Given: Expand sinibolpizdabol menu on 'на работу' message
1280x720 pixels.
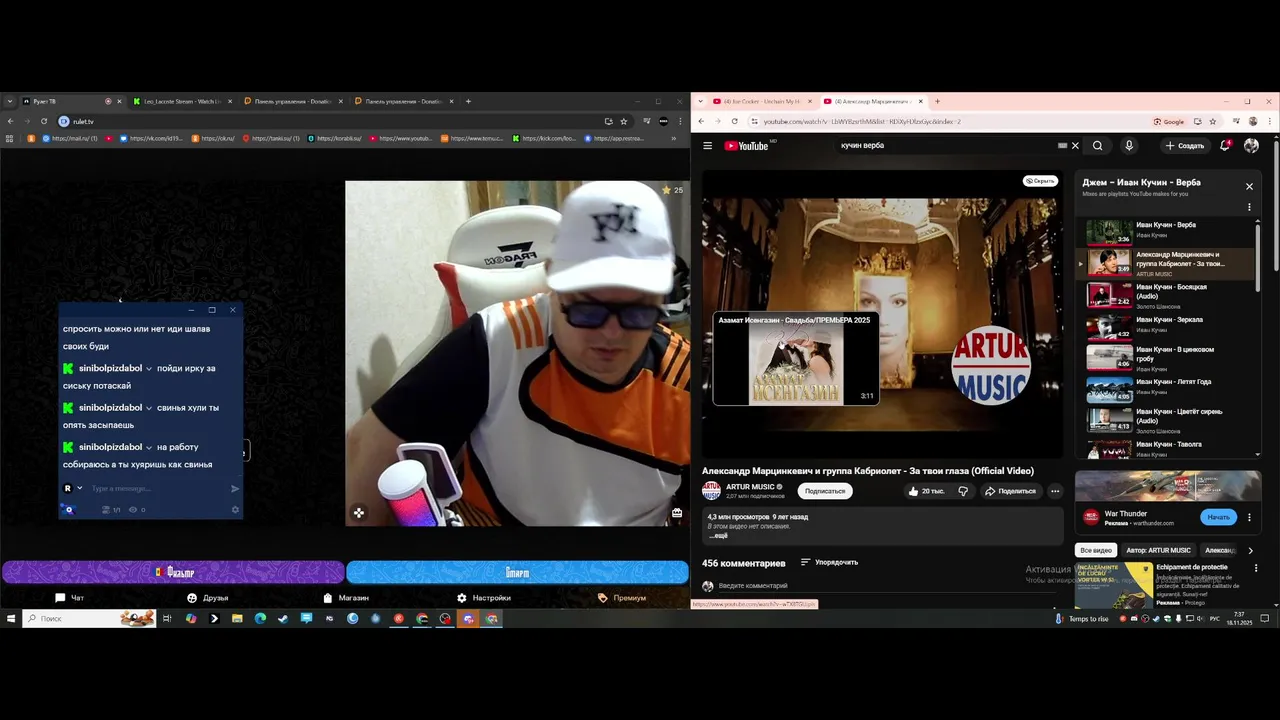Looking at the screenshot, I should click(149, 448).
